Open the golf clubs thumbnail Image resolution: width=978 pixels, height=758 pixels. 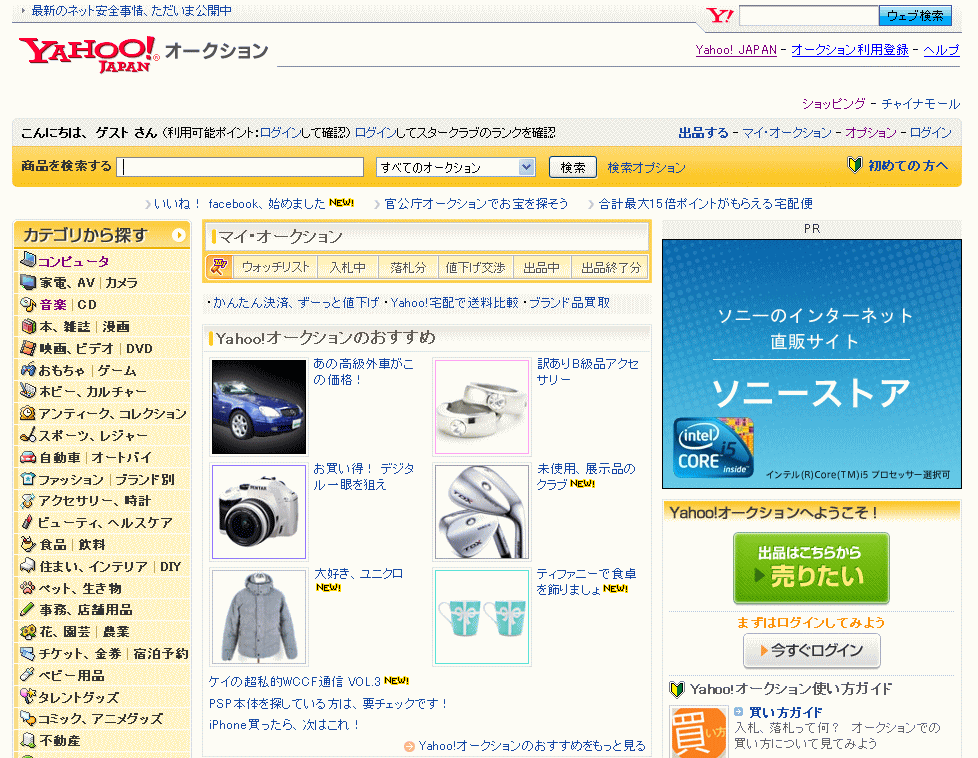click(x=482, y=512)
